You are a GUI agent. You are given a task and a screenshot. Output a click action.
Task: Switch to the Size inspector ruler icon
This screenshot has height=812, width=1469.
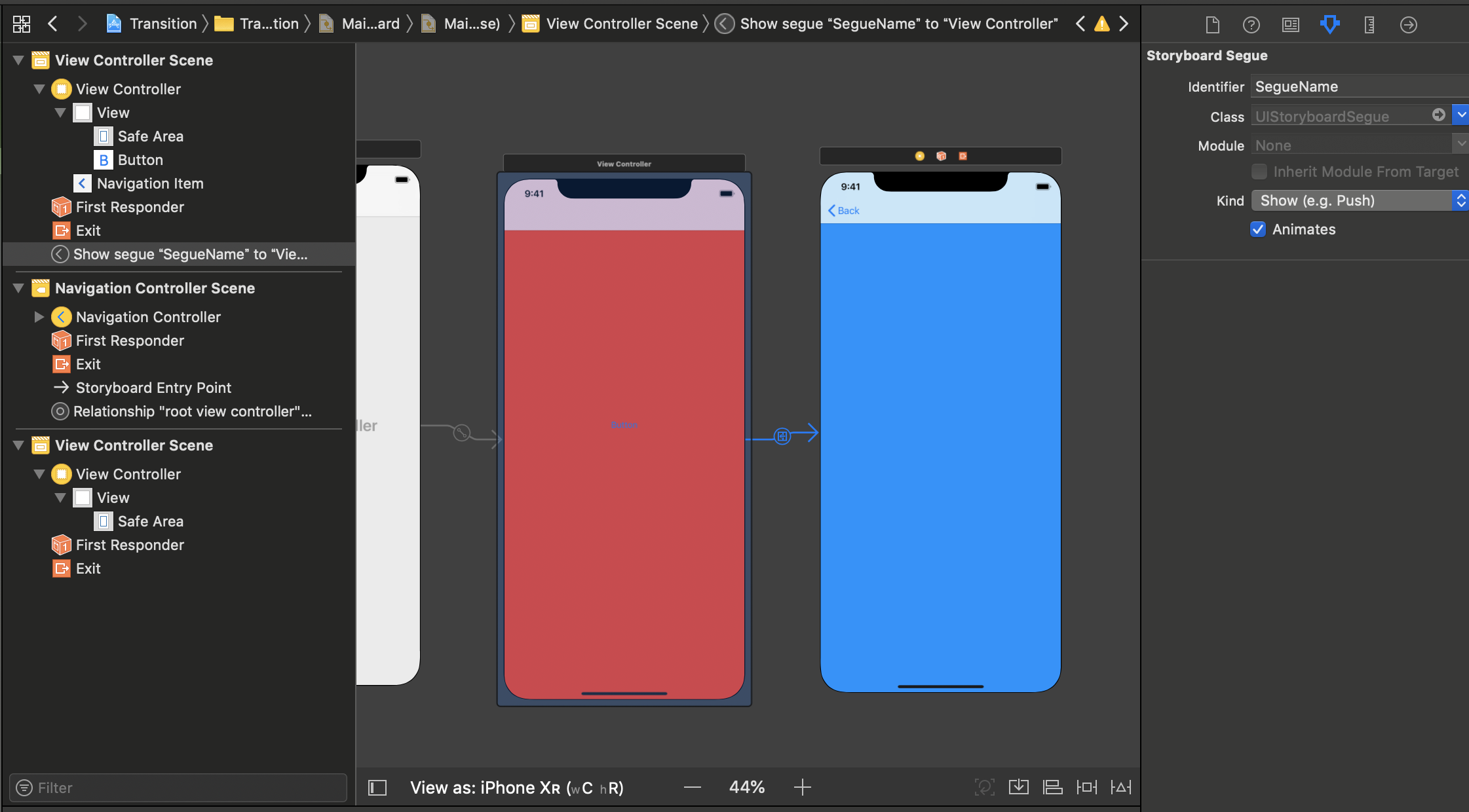[1369, 25]
